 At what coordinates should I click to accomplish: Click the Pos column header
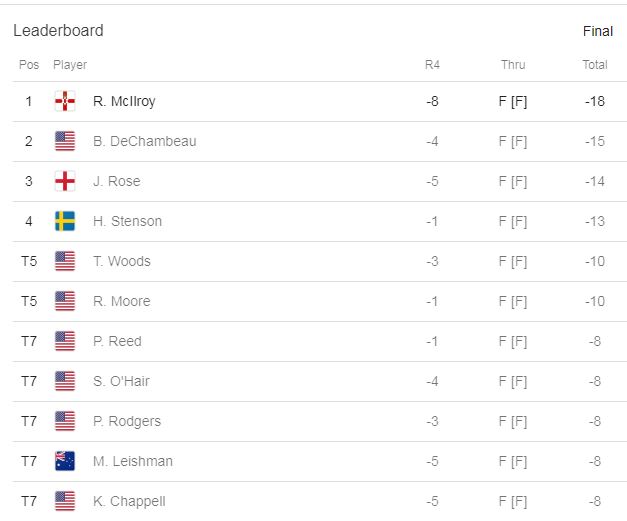(x=29, y=65)
